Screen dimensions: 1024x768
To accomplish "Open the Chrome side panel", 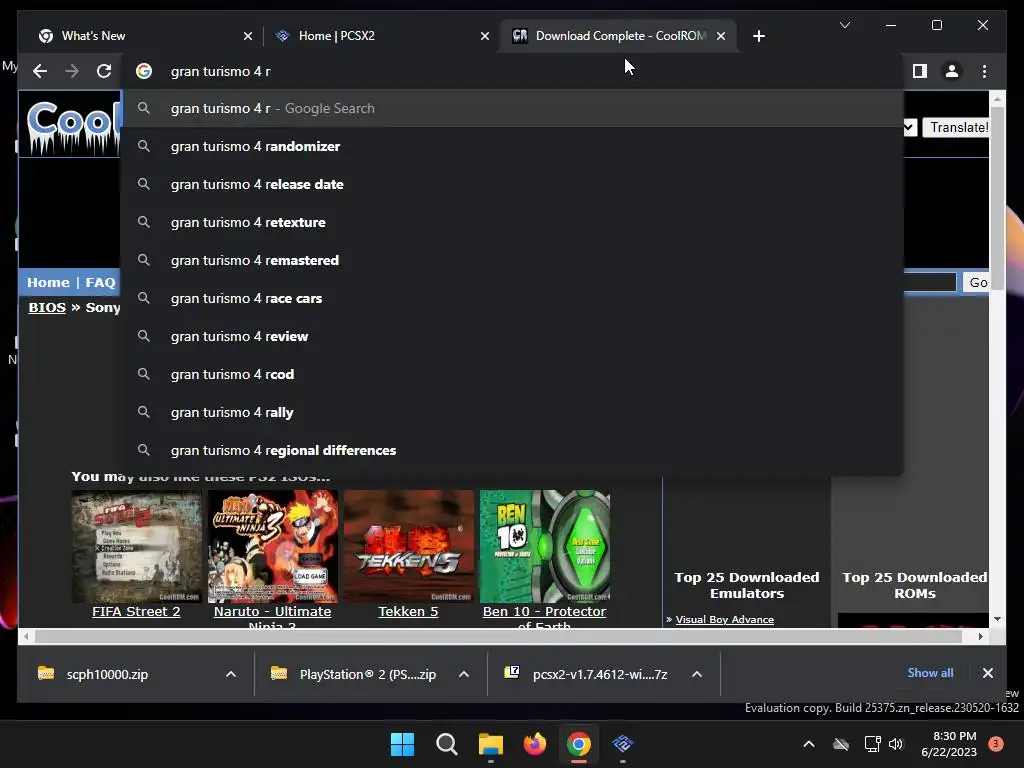I will point(920,71).
